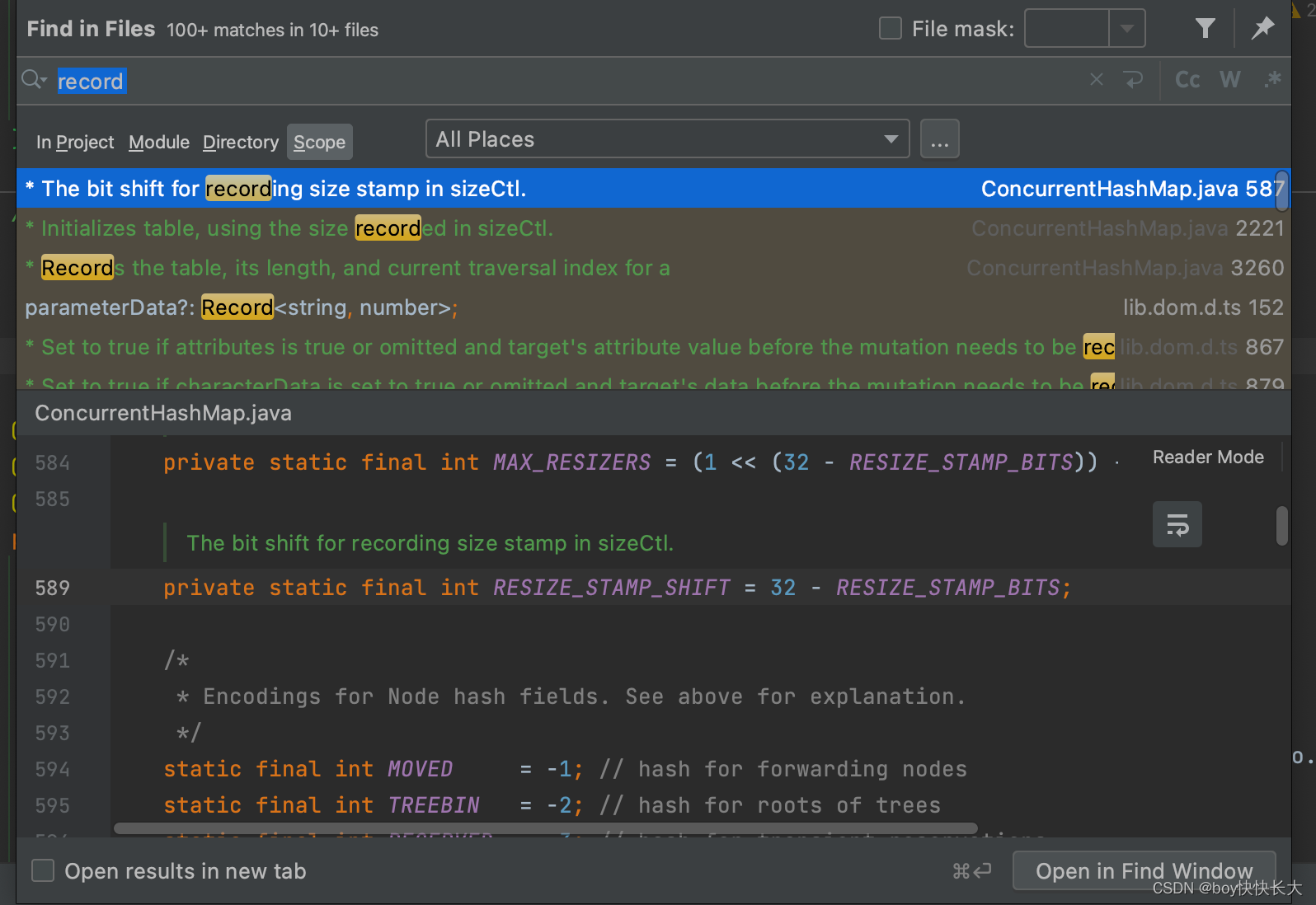Click the vertical scrollbar in code preview
1316x905 pixels.
point(1282,525)
